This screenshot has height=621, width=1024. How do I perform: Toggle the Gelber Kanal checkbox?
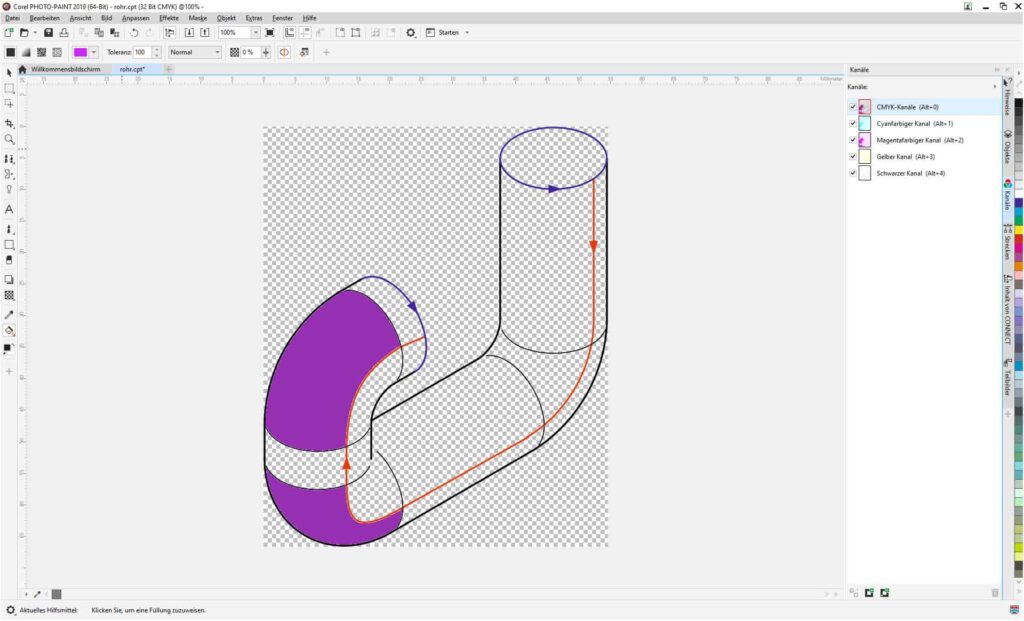click(x=853, y=157)
